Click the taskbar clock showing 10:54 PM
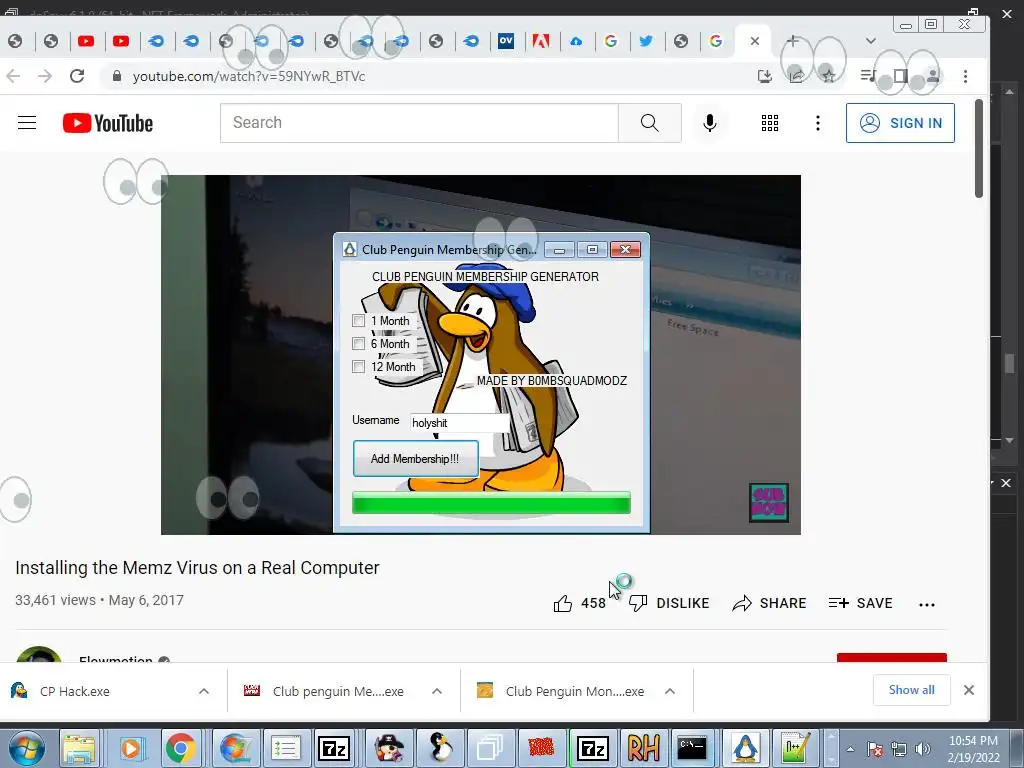Image resolution: width=1024 pixels, height=768 pixels. coord(973,749)
